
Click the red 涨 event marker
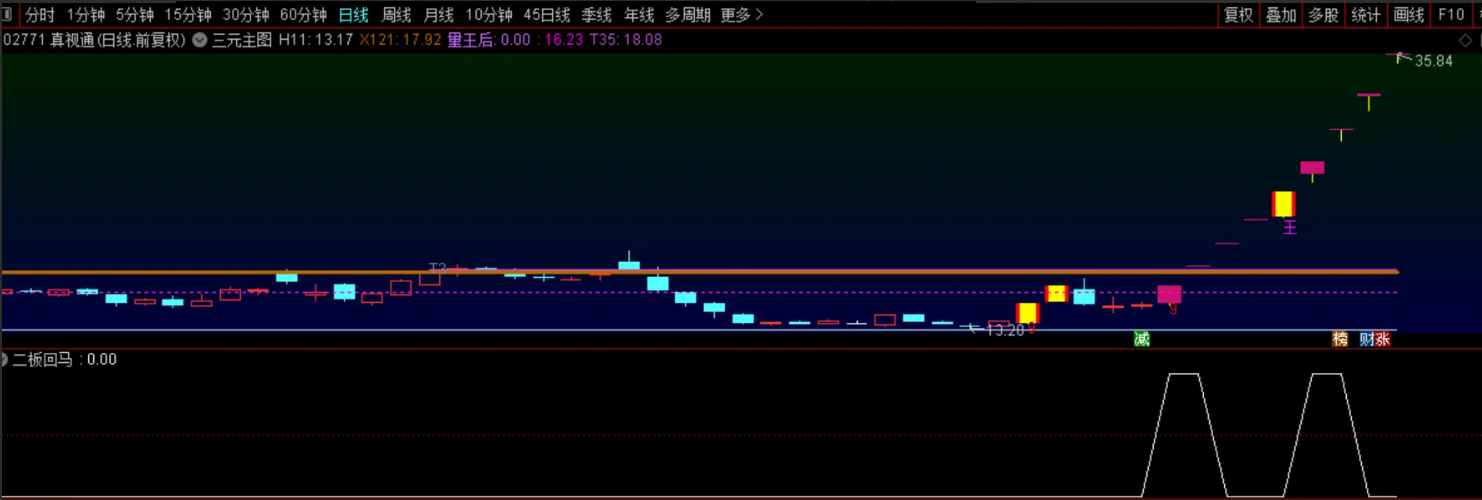click(x=1382, y=339)
